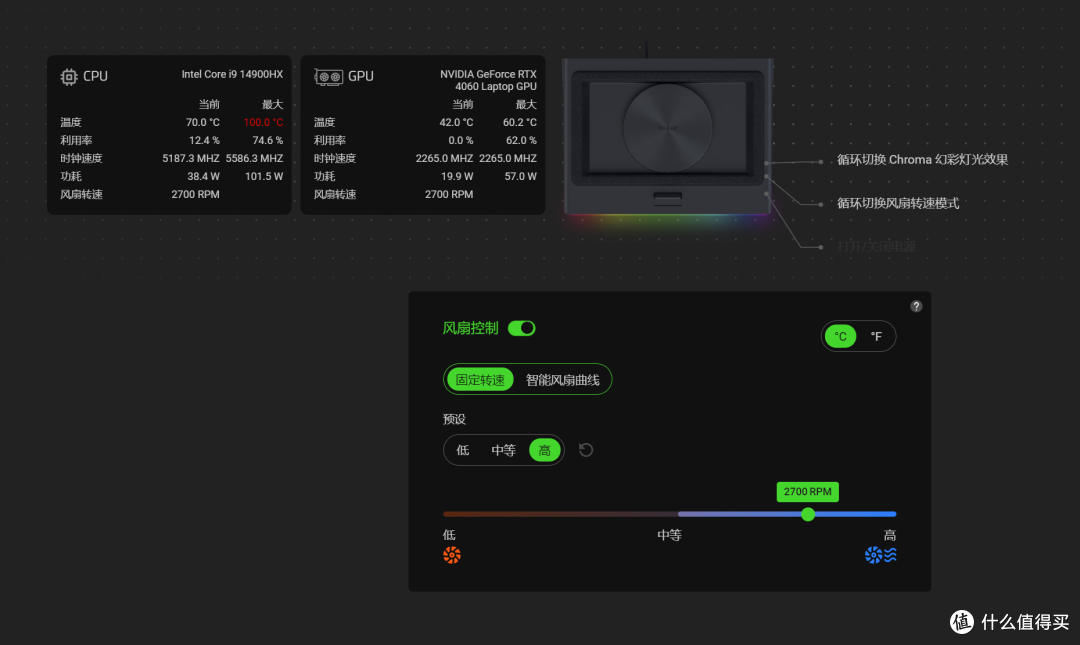Screen dimensions: 1080x645
Task: Click the blue high-speed fan icon
Action: click(x=881, y=555)
